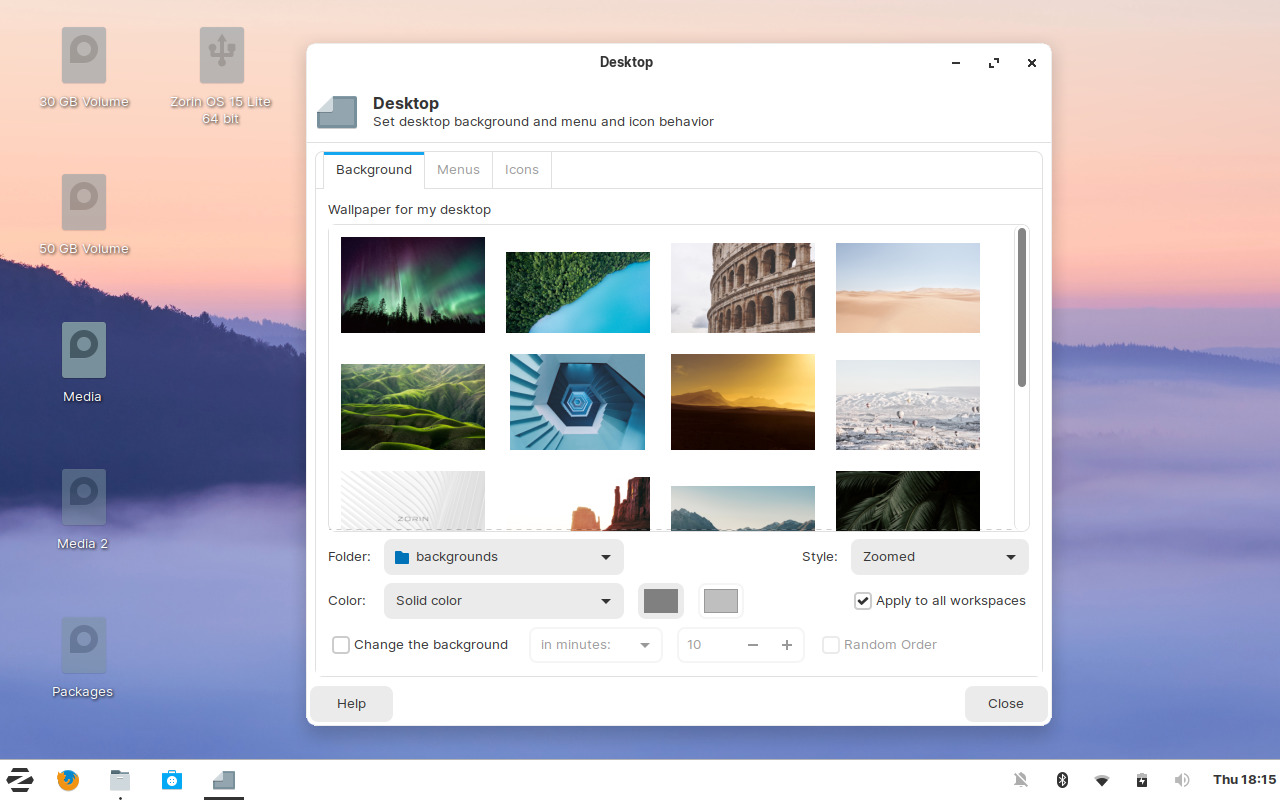Enable Change the background option

click(341, 645)
